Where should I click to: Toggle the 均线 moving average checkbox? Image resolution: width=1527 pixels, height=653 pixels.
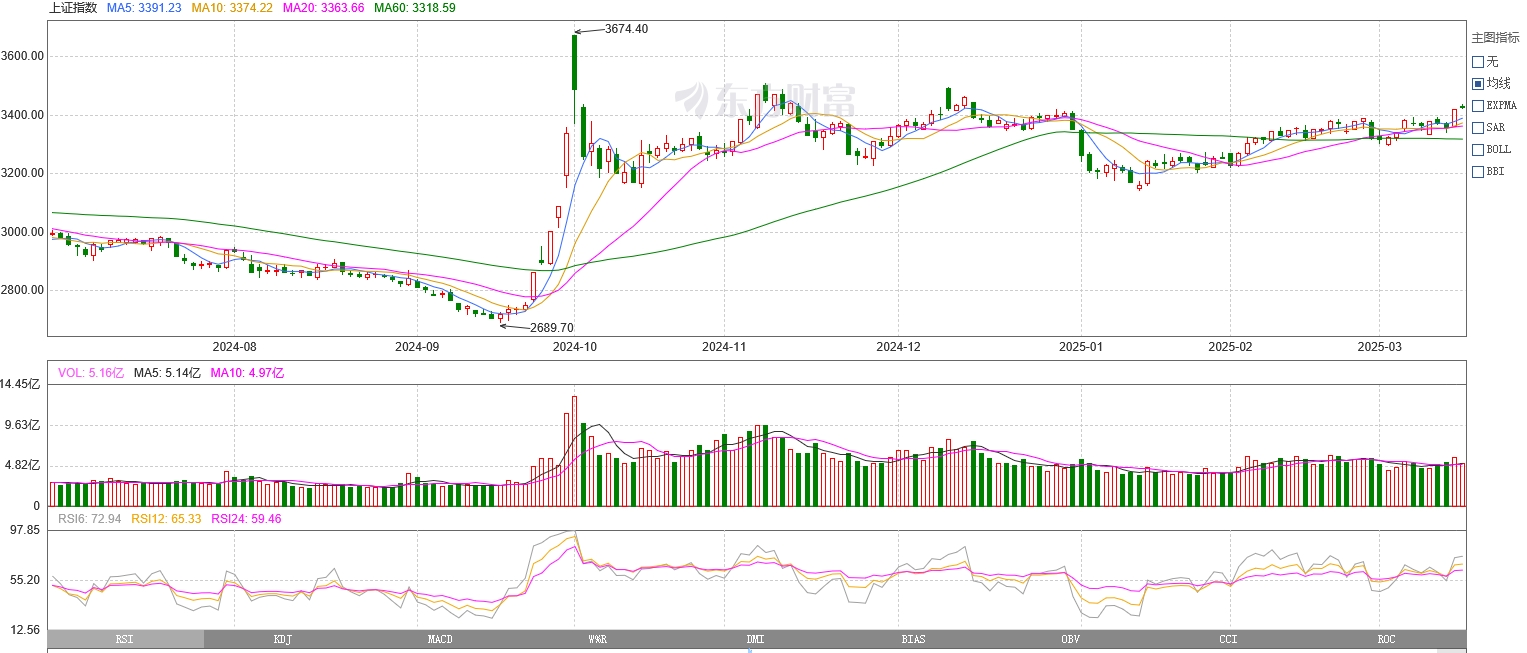coord(1478,84)
